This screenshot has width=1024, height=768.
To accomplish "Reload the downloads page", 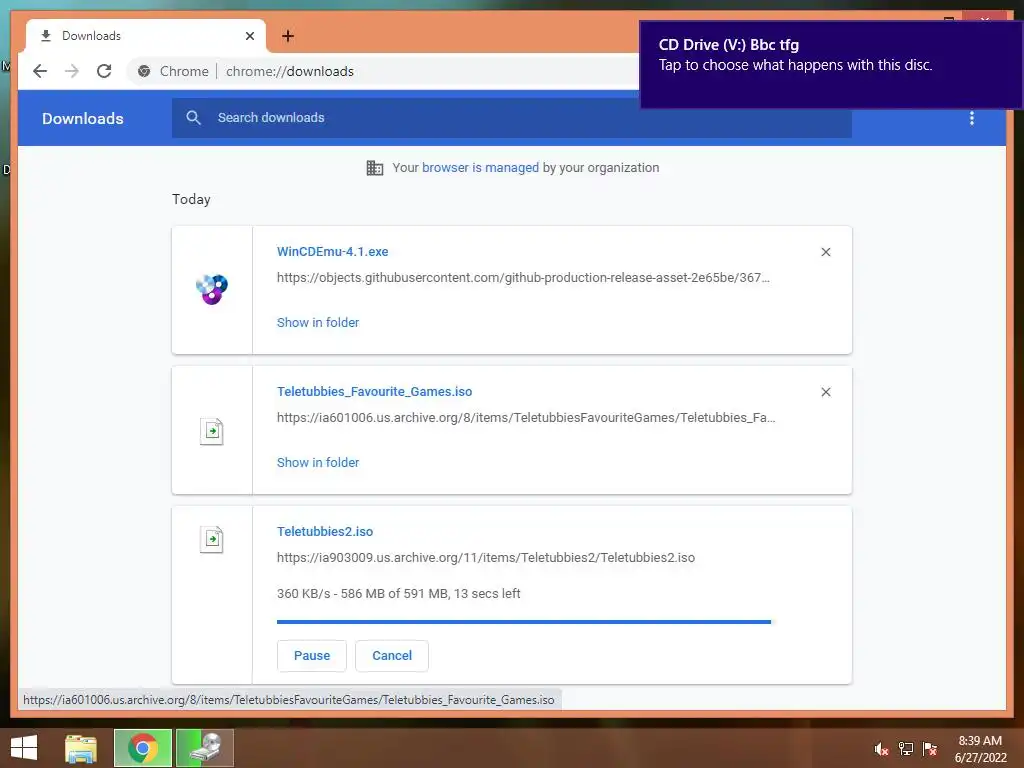I will pos(104,71).
